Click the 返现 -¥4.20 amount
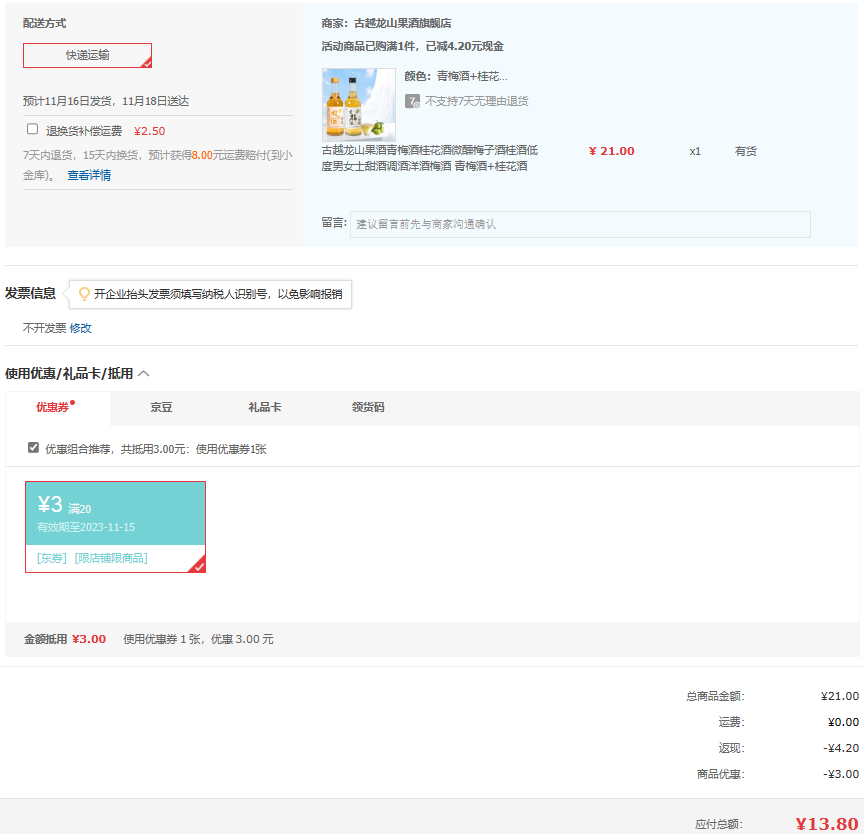Screen dimensions: 864x834 (x=841, y=748)
